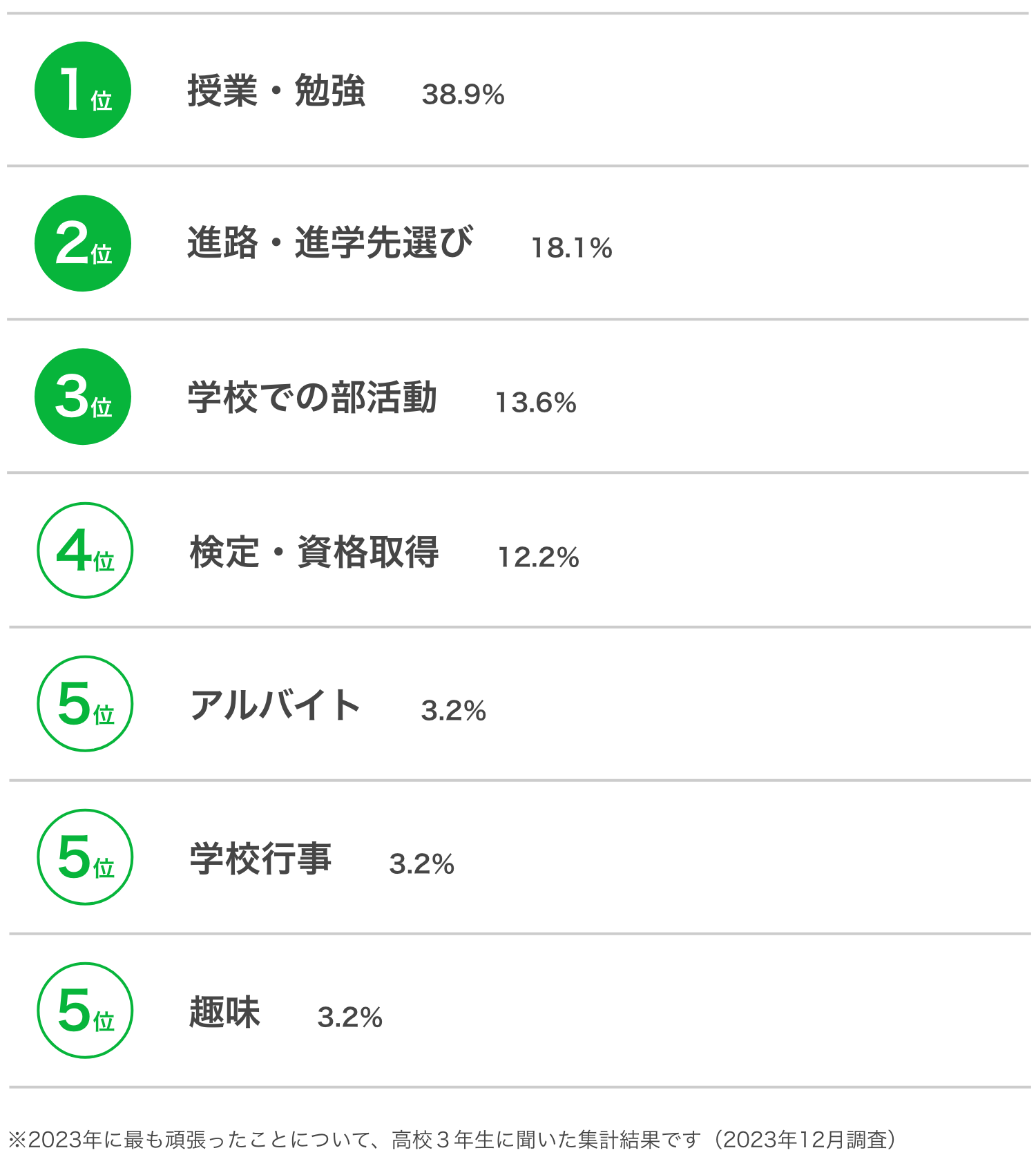The width and height of the screenshot is (1036, 1166).
Task: Click the outlined 4位 rank badge
Action: tap(85, 551)
